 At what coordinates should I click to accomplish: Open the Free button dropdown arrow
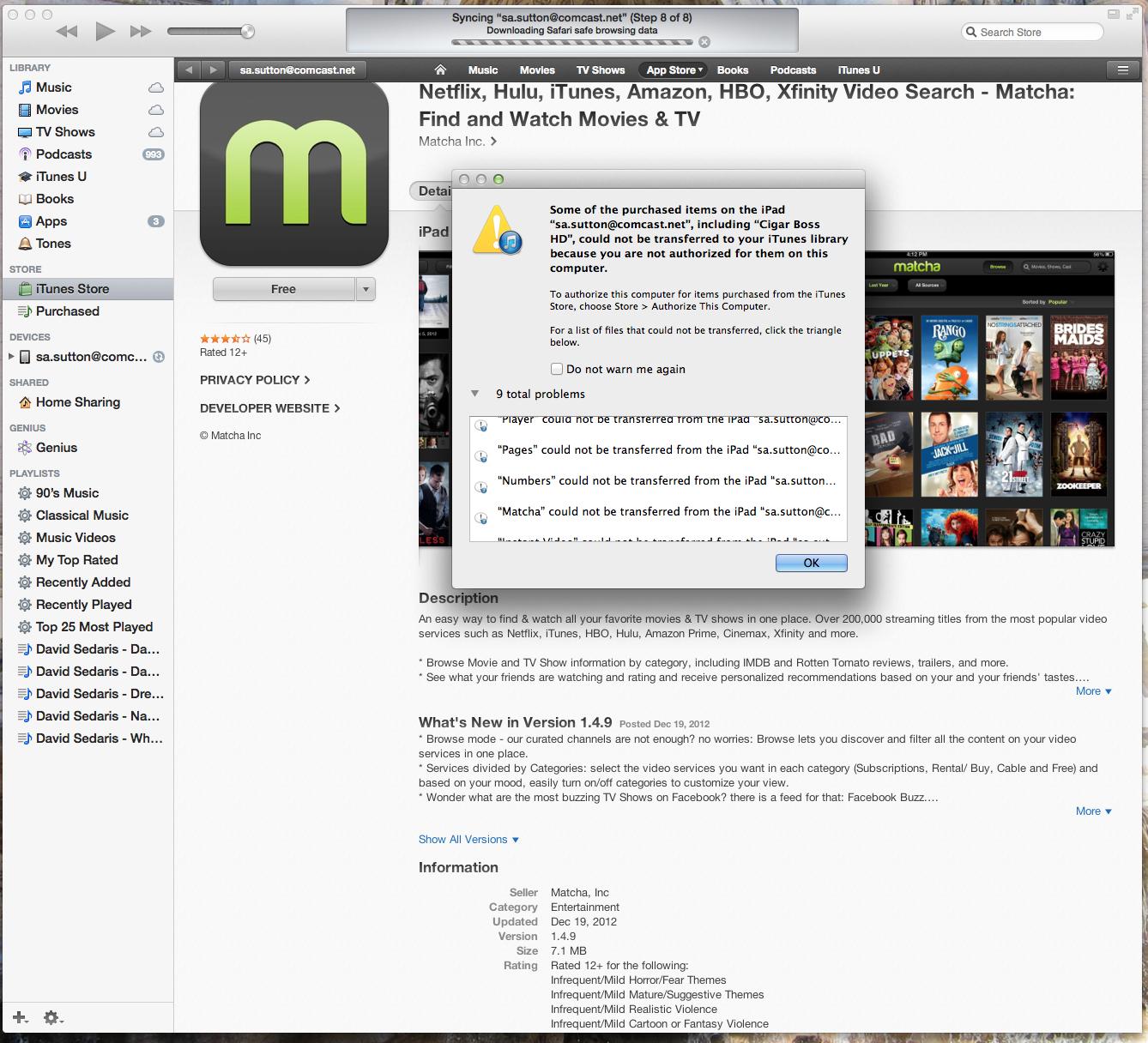tap(366, 289)
